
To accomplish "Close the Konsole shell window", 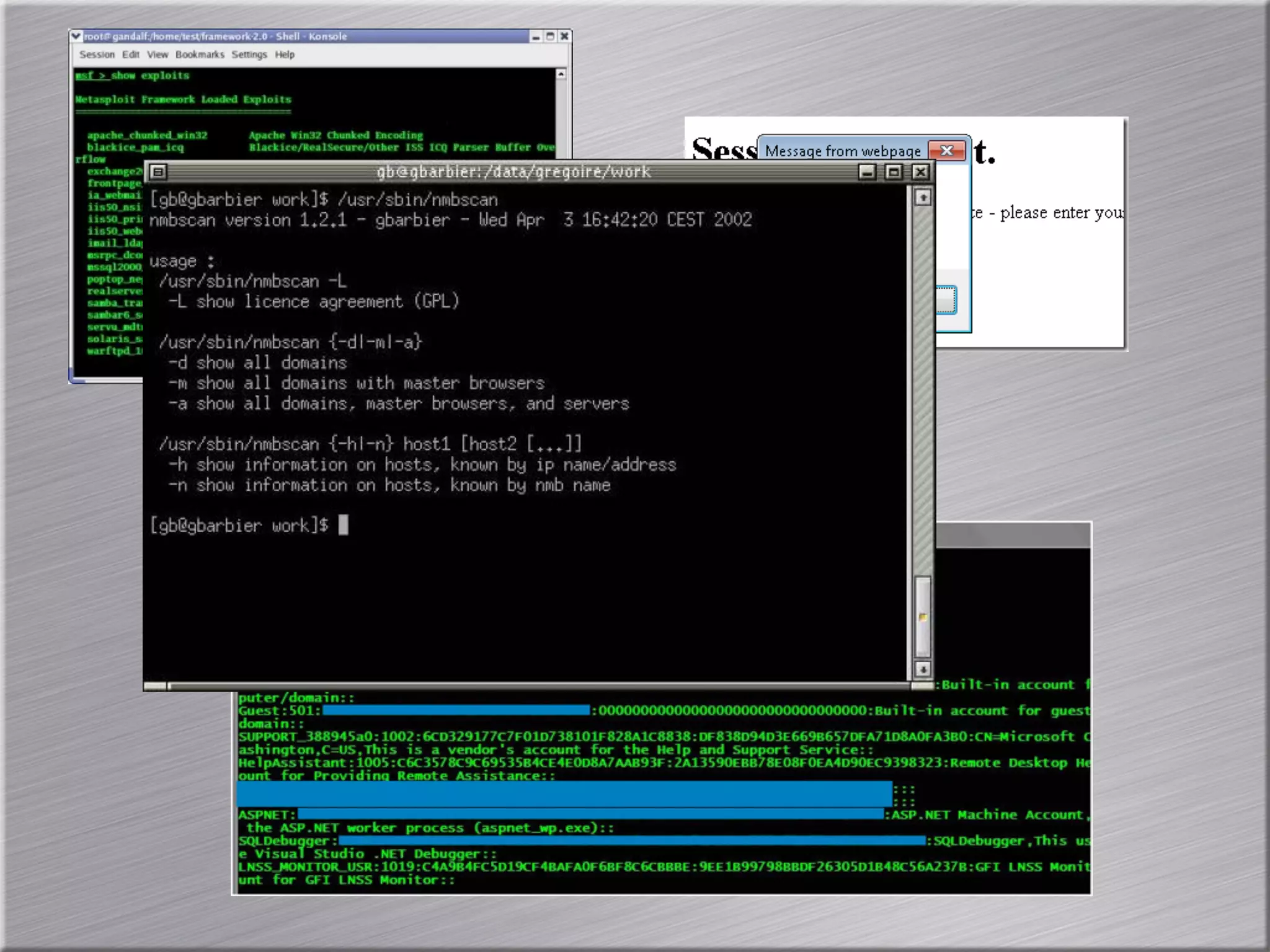I will coord(564,37).
